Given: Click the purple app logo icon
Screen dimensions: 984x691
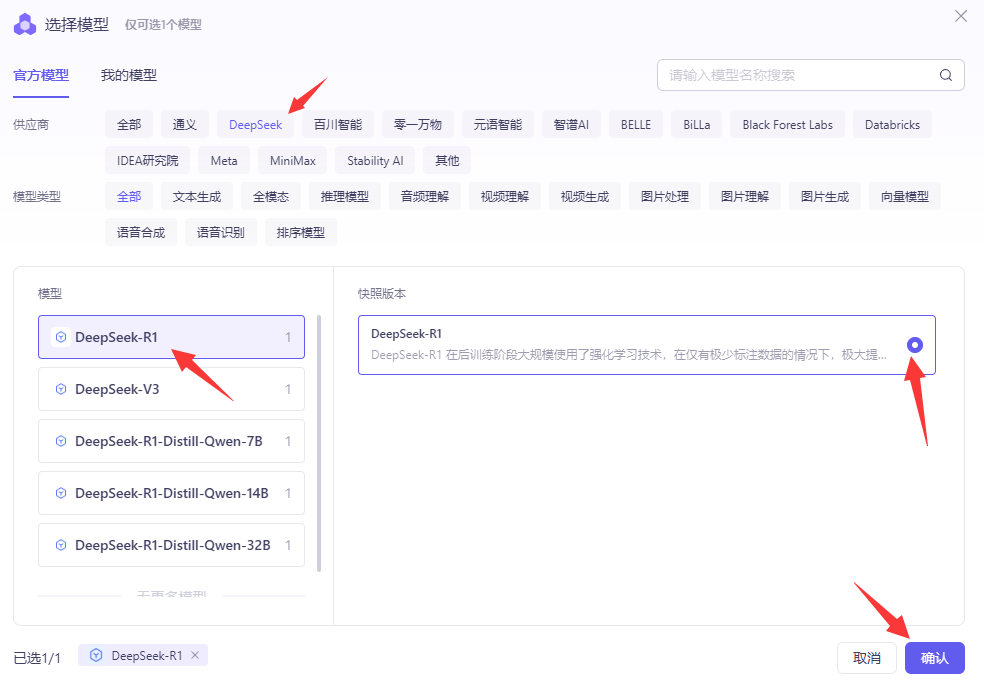Looking at the screenshot, I should click(x=25, y=24).
